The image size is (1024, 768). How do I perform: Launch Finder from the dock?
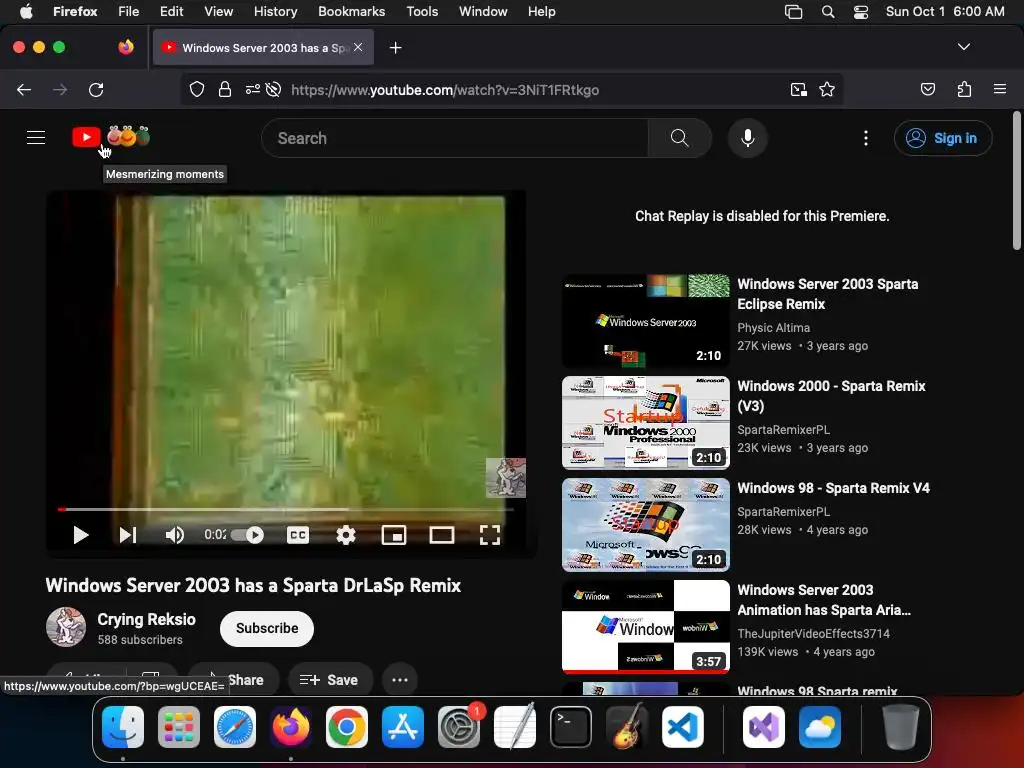pos(123,727)
